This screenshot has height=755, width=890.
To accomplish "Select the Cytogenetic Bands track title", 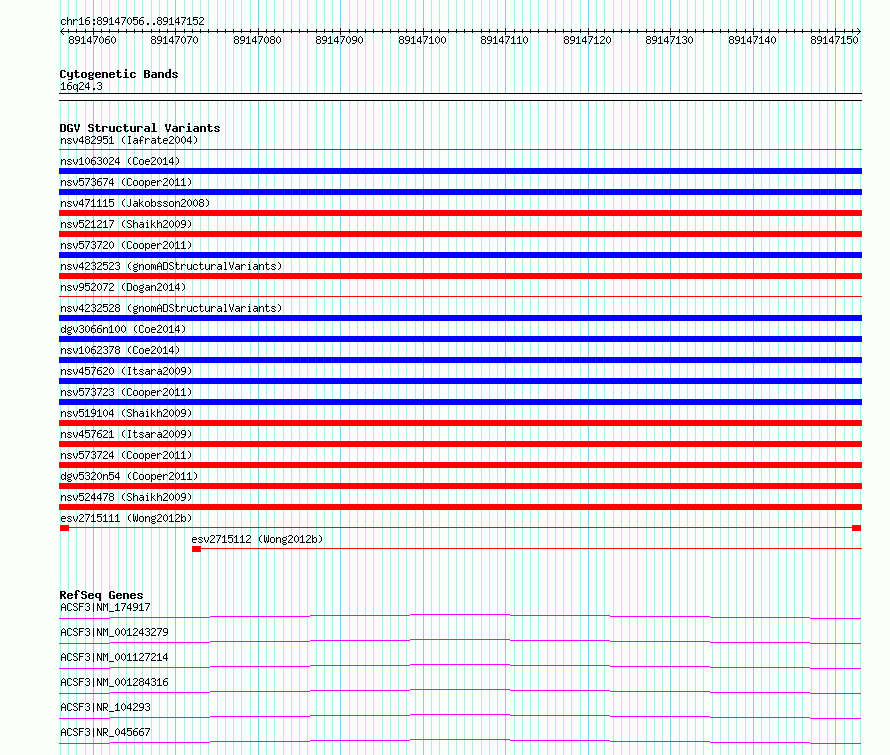I will pyautogui.click(x=119, y=74).
